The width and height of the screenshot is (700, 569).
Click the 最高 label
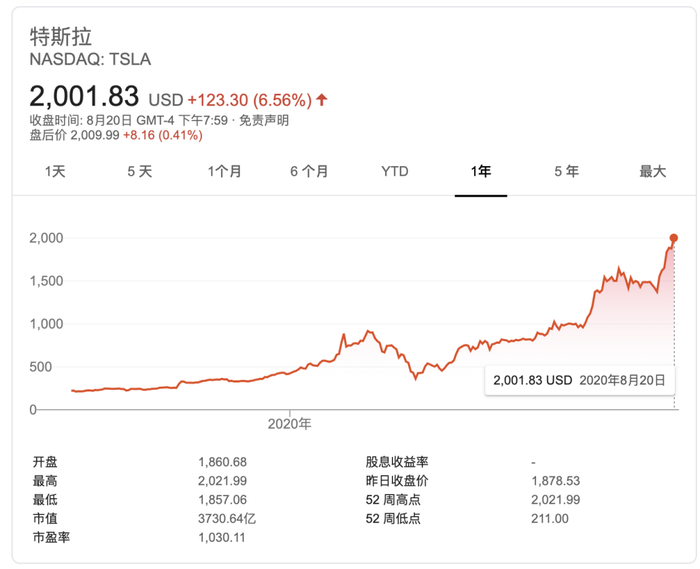click(x=45, y=481)
